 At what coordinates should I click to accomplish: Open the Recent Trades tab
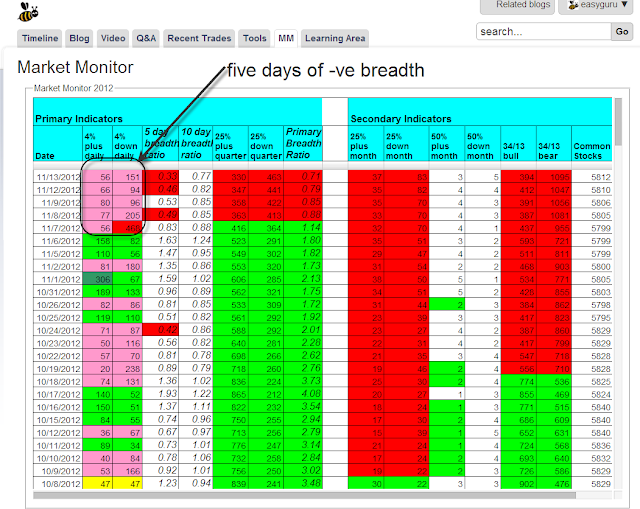coord(199,38)
